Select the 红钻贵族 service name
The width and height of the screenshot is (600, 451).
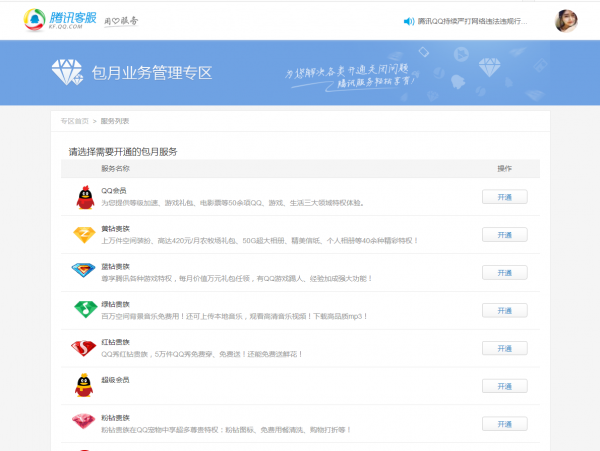(116, 342)
